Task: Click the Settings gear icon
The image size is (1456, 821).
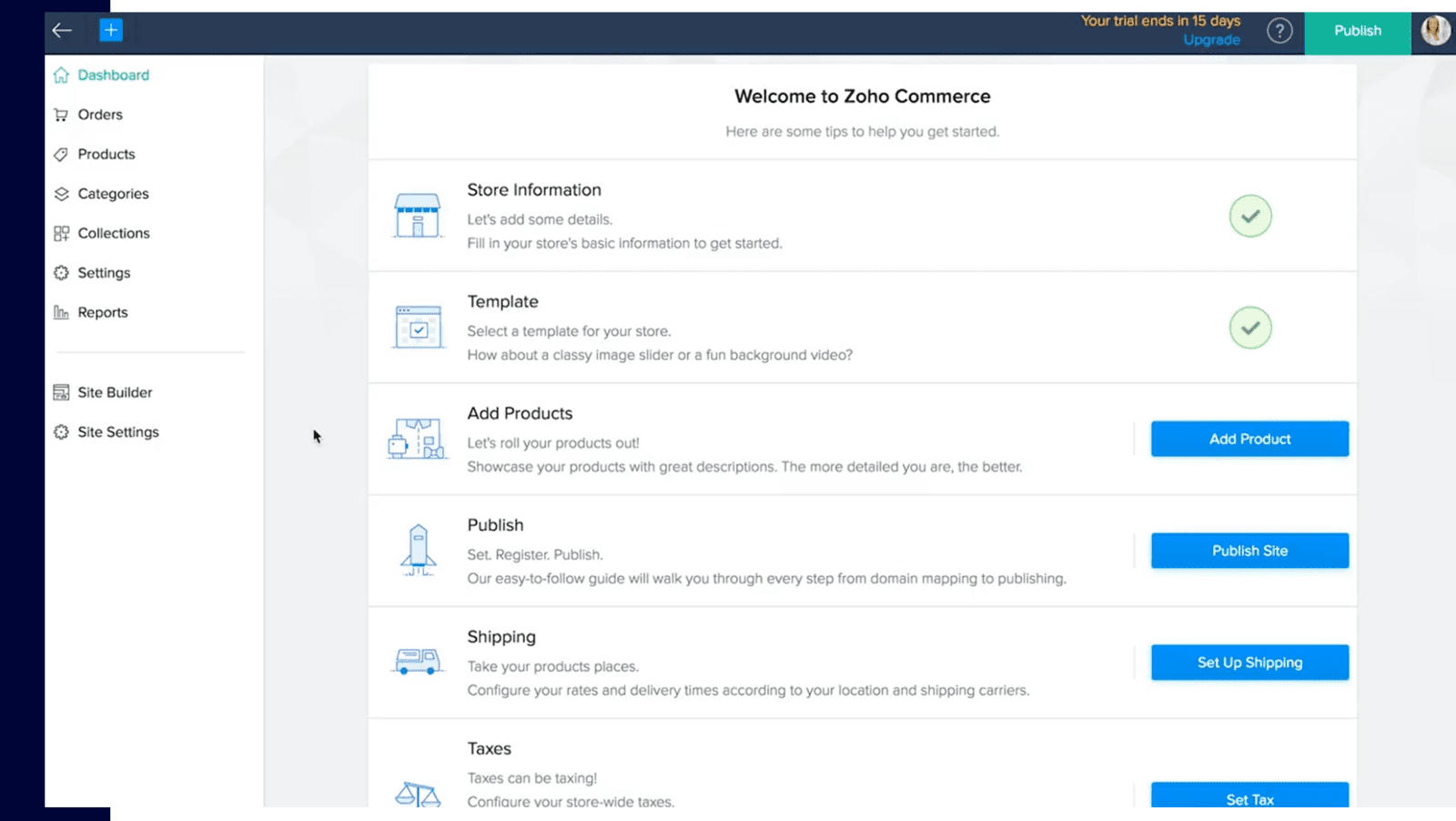Action: tap(61, 273)
